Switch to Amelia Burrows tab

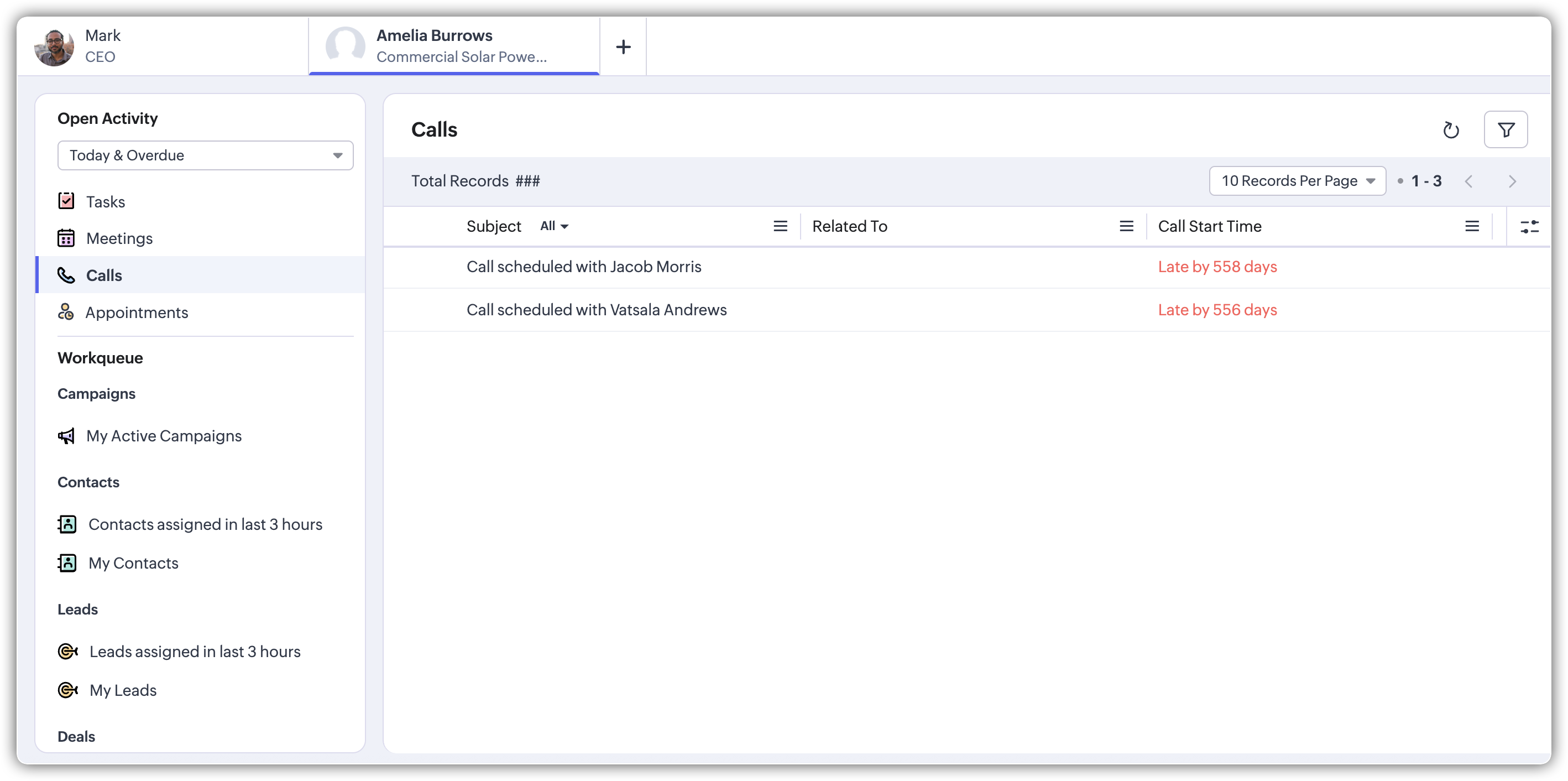pos(453,46)
